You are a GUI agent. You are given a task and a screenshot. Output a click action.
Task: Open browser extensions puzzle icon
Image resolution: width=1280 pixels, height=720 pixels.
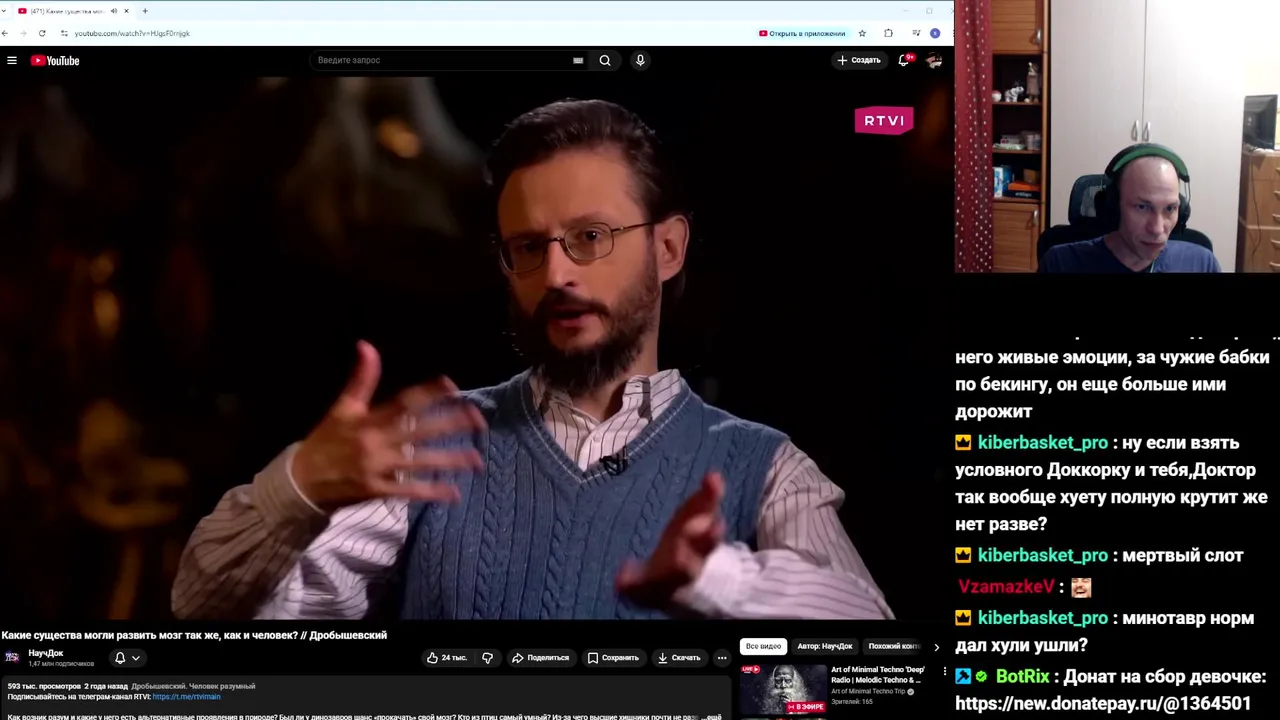coord(888,33)
